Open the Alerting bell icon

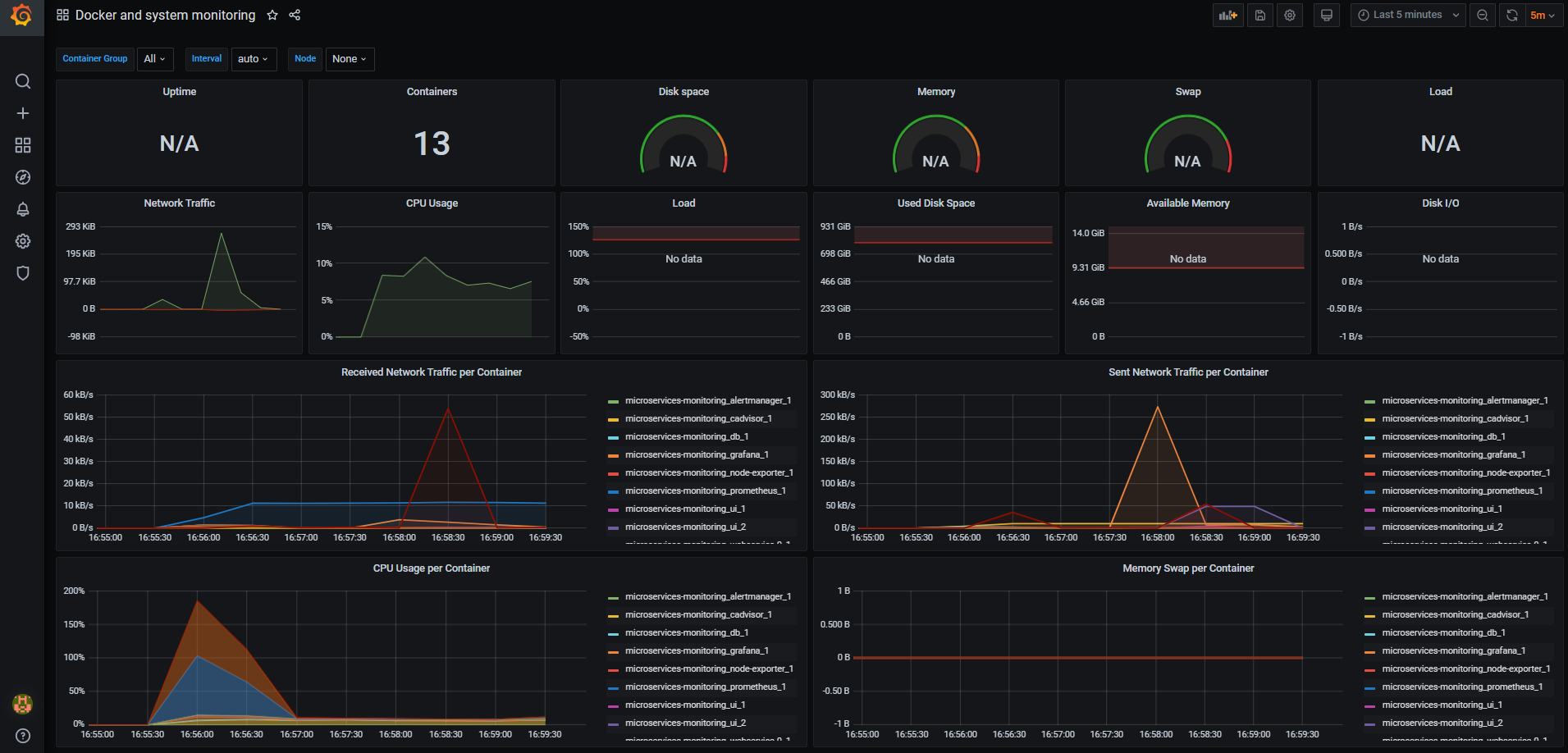tap(23, 209)
